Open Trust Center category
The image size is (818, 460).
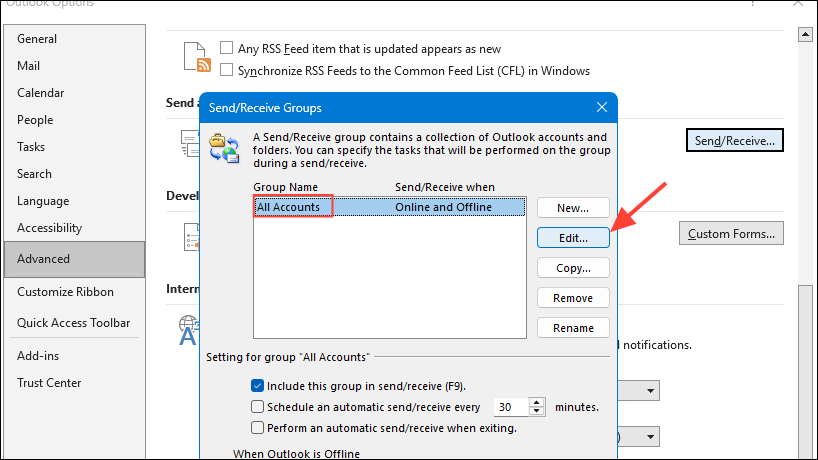[x=49, y=383]
